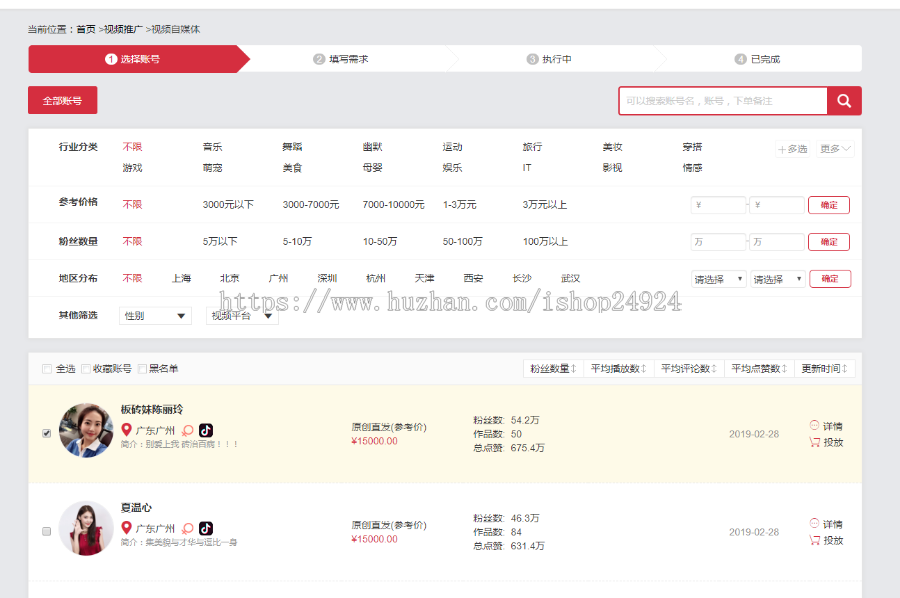
Task: Filter fans 10-50万
Action: pos(379,242)
